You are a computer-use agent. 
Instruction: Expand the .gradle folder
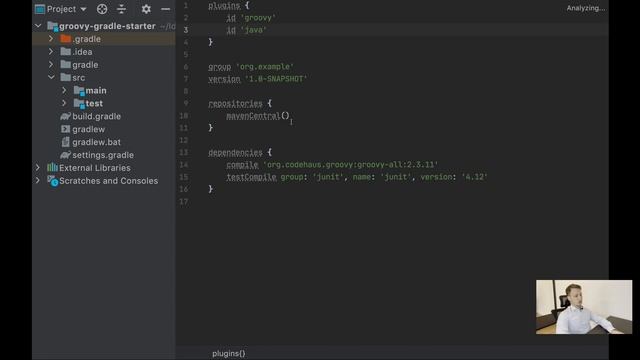pos(51,39)
